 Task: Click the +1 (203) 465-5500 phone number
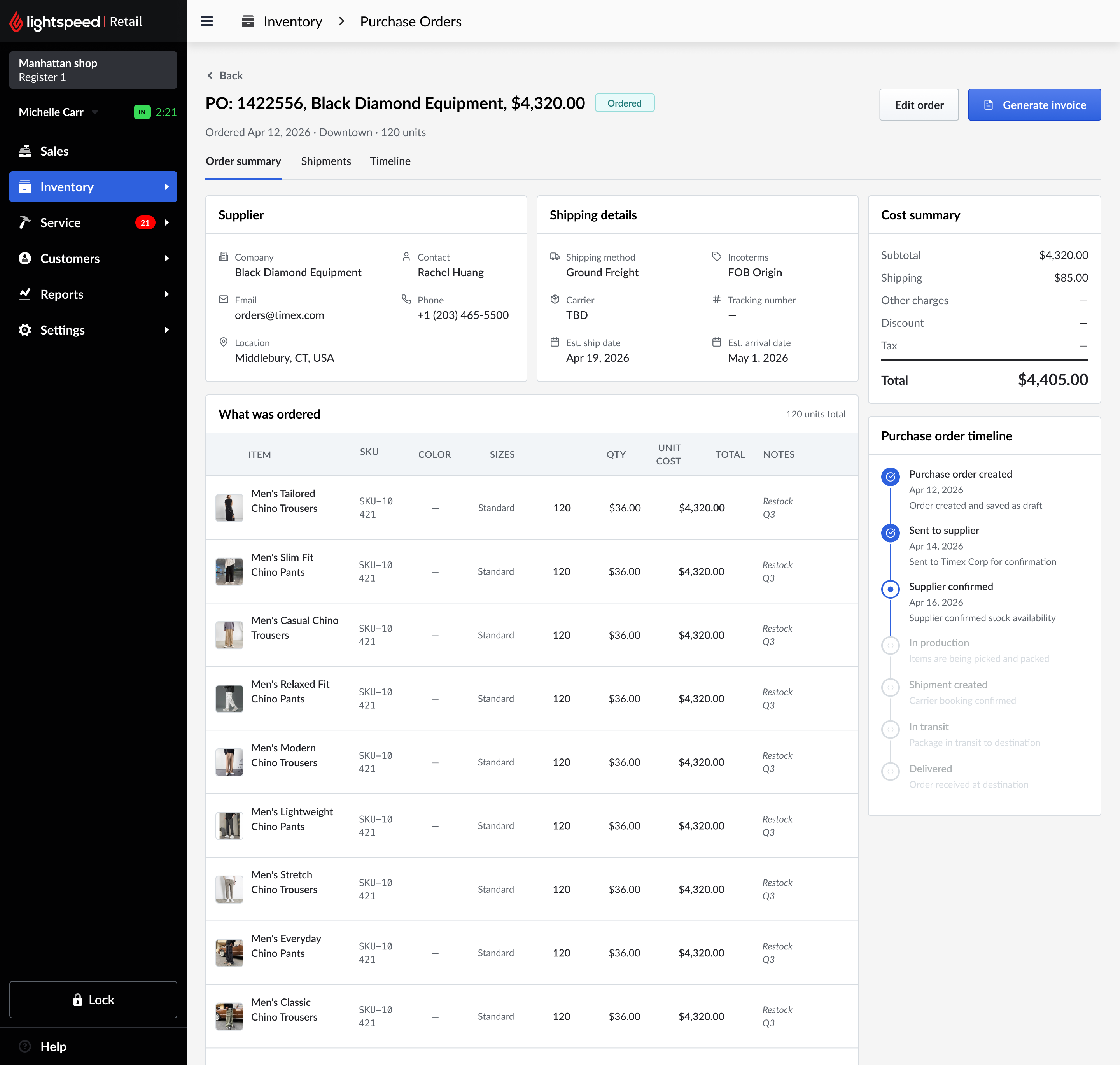coord(463,315)
